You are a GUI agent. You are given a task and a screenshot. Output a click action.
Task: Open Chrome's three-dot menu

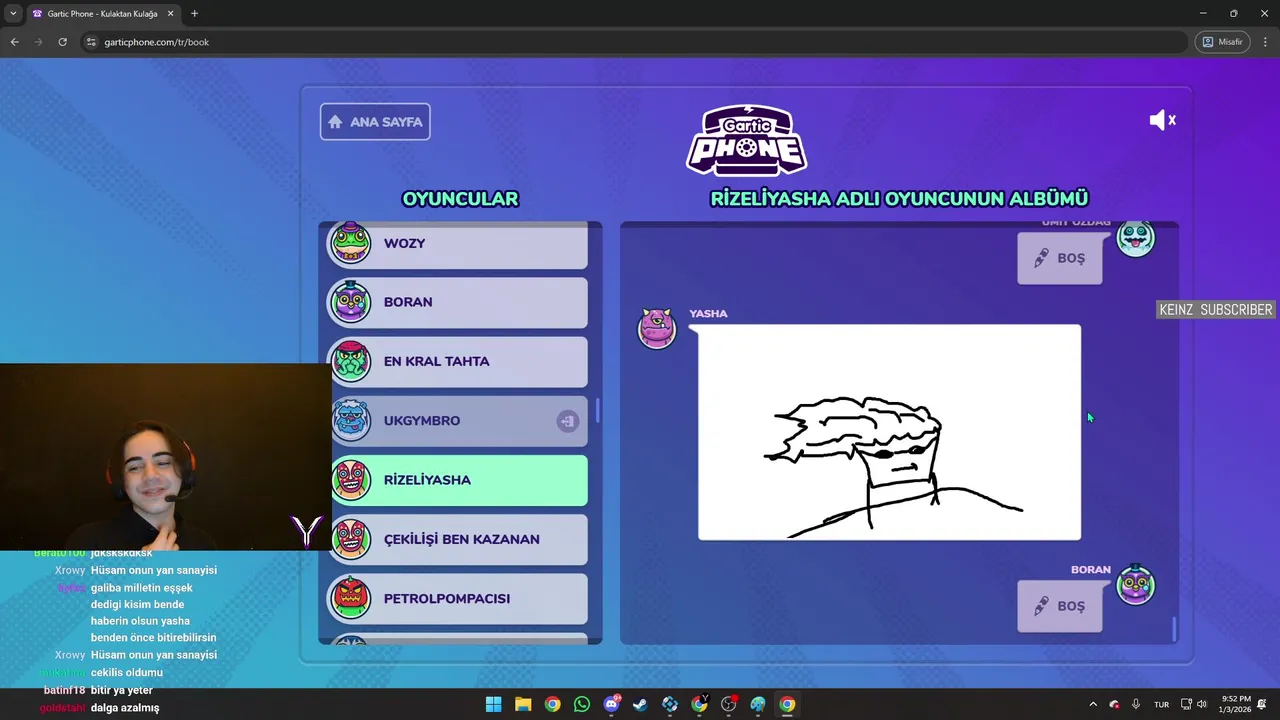coord(1264,42)
